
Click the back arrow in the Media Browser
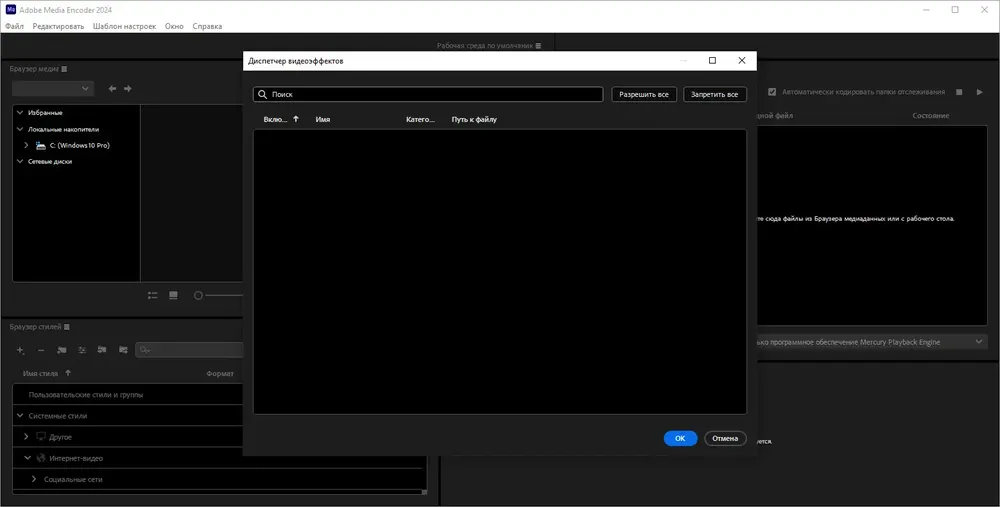click(113, 89)
